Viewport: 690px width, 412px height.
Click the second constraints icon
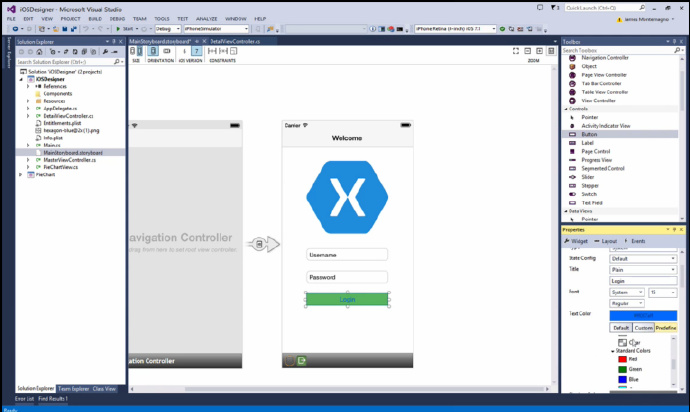point(223,51)
